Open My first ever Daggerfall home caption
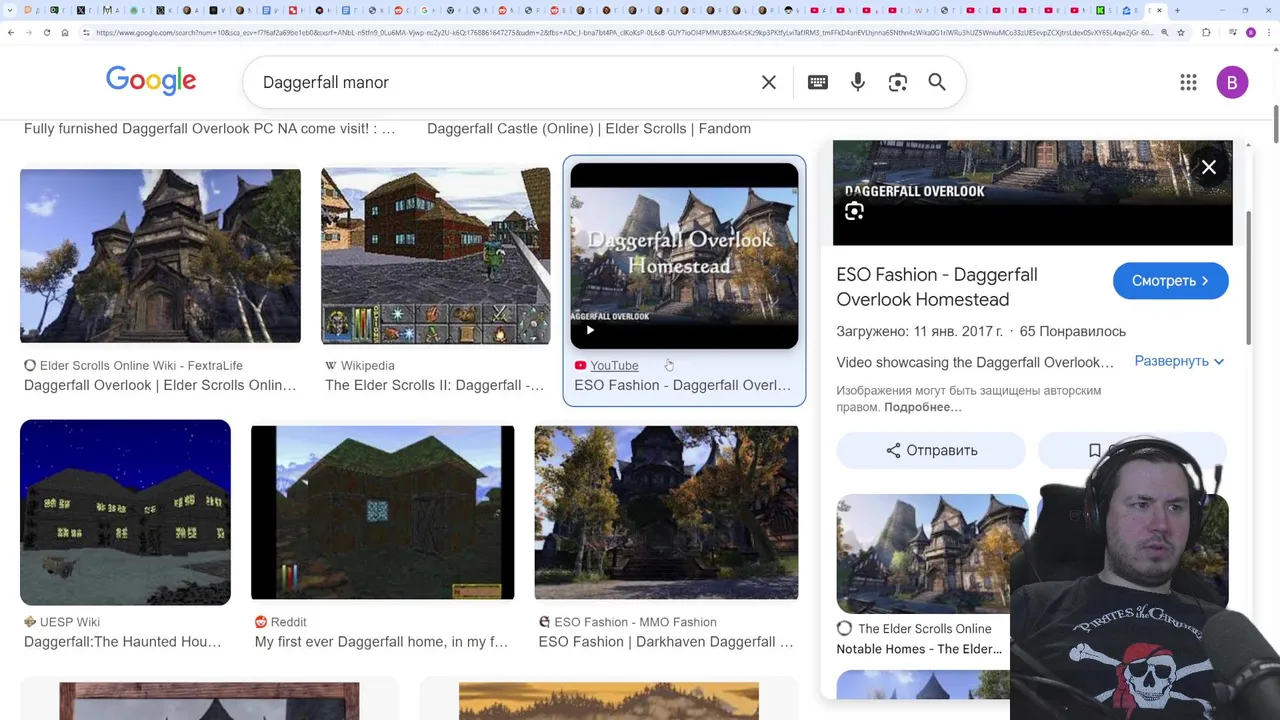The image size is (1280, 720). pos(381,642)
